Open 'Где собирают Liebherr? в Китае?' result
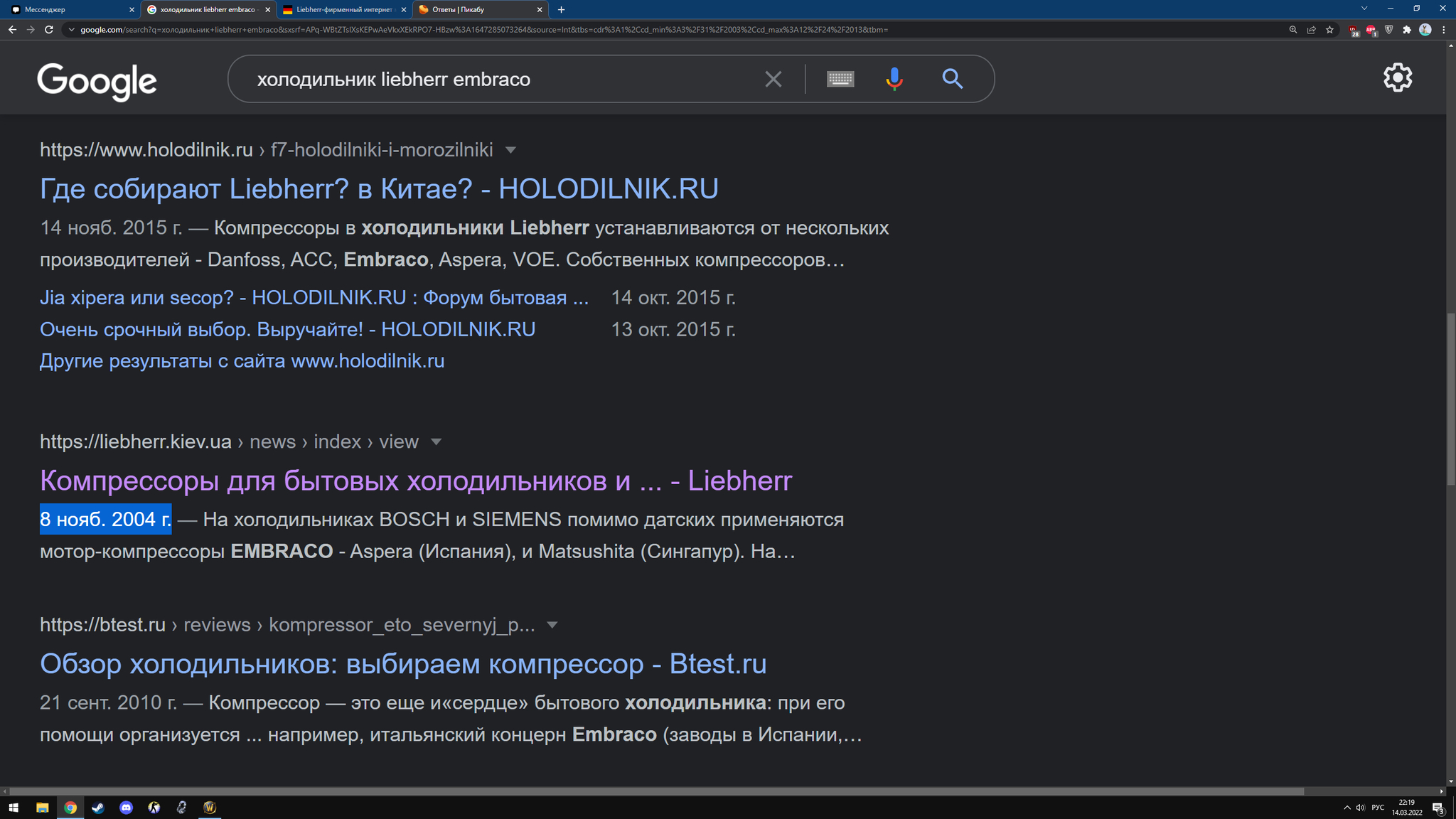Image resolution: width=1456 pixels, height=819 pixels. click(379, 189)
